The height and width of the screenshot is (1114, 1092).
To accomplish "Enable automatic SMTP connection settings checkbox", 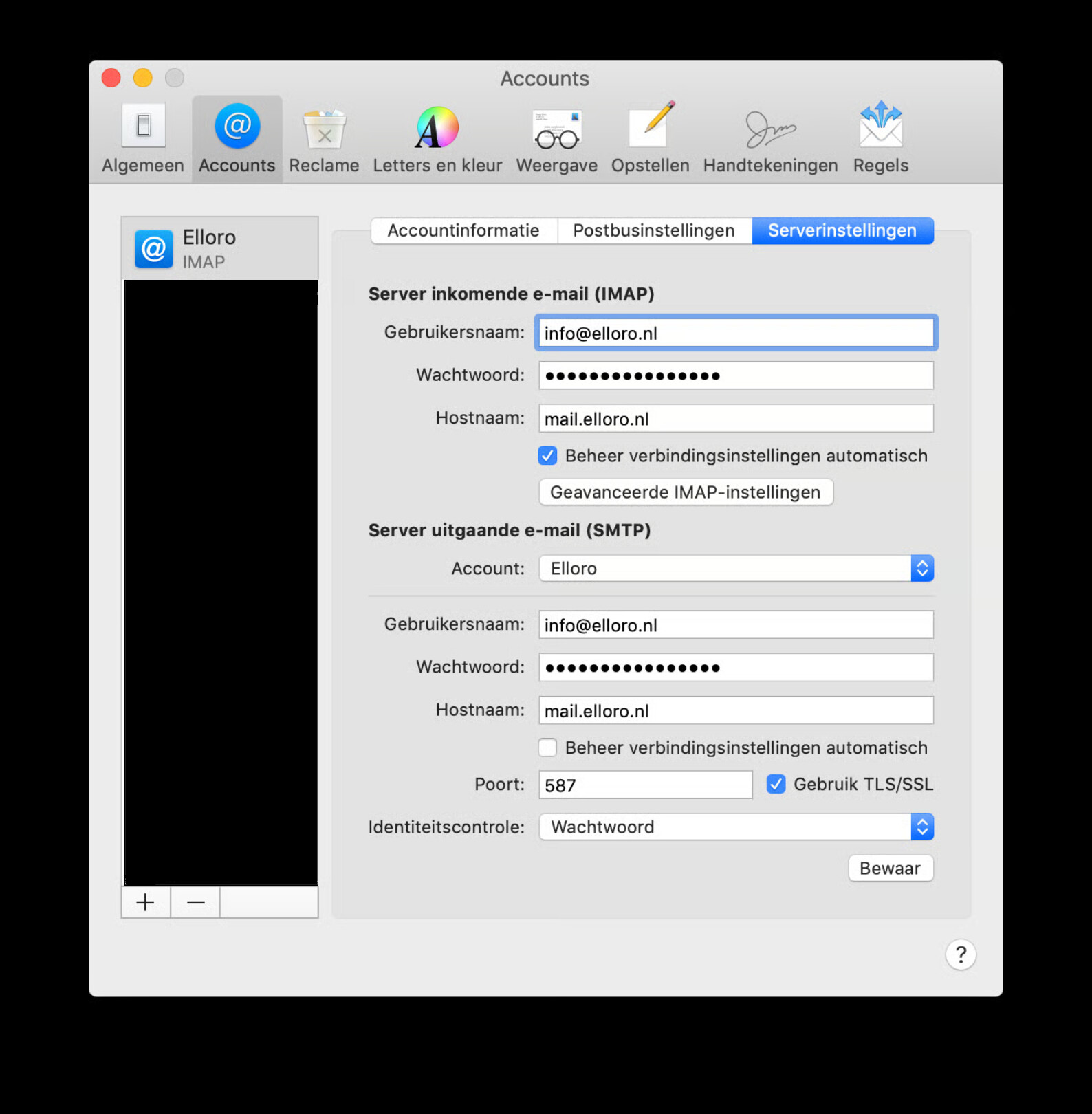I will click(547, 747).
